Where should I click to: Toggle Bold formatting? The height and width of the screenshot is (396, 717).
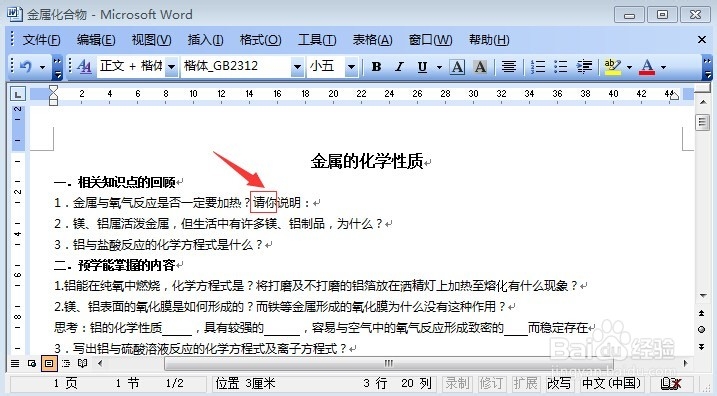click(x=376, y=67)
